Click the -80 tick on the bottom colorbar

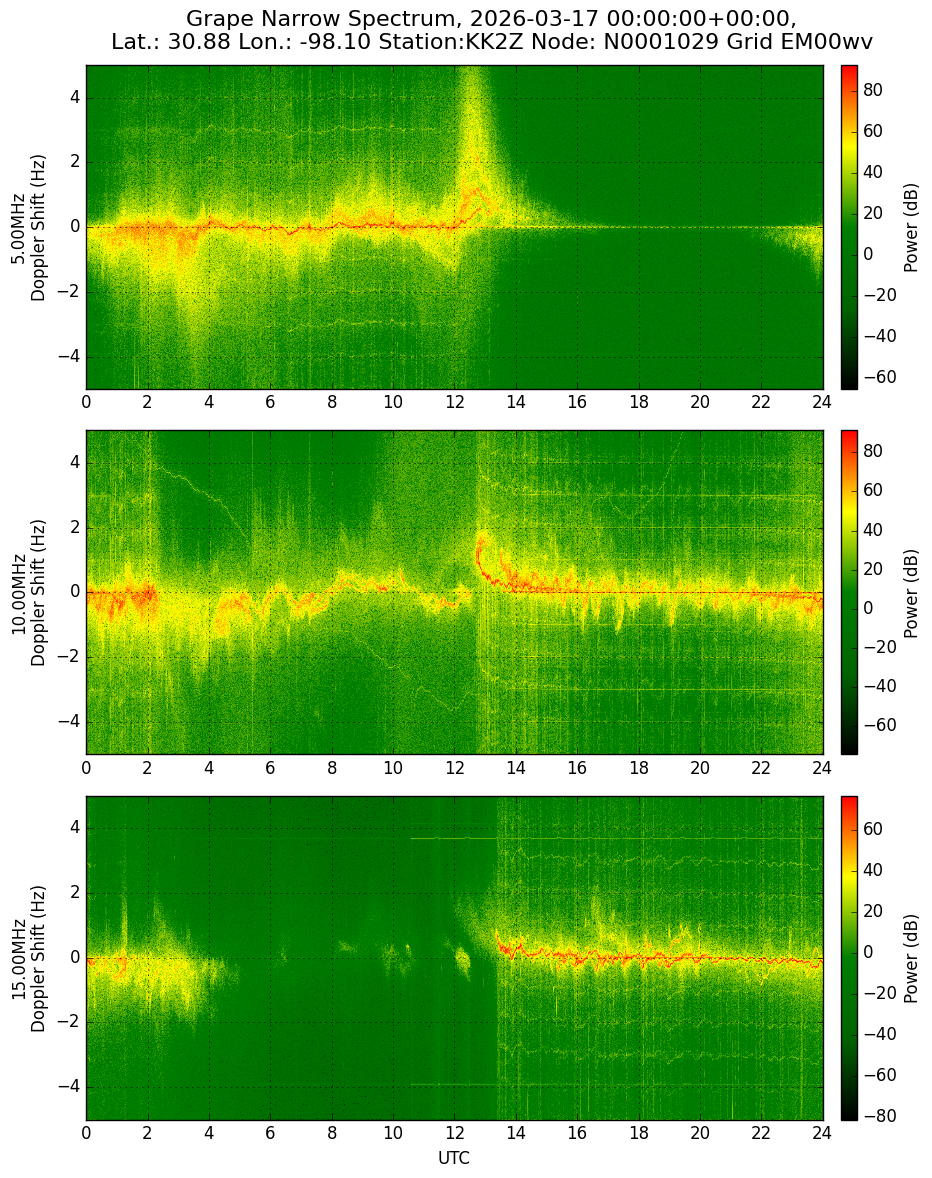[879, 1116]
